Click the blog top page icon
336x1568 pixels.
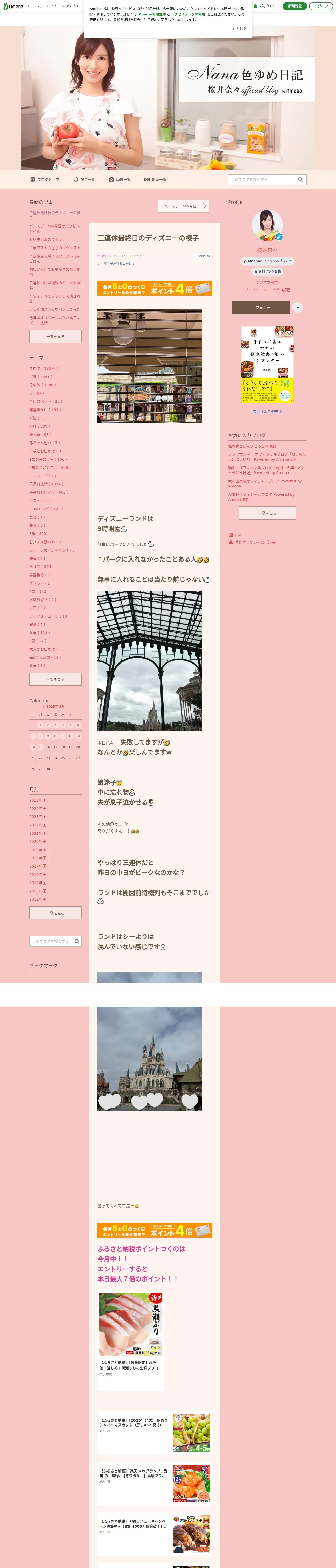32,180
